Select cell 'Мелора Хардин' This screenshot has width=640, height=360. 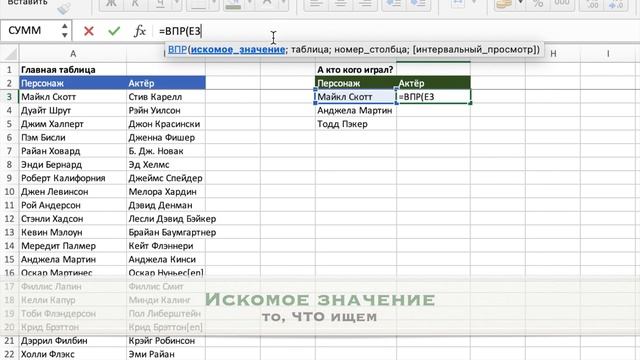166,191
